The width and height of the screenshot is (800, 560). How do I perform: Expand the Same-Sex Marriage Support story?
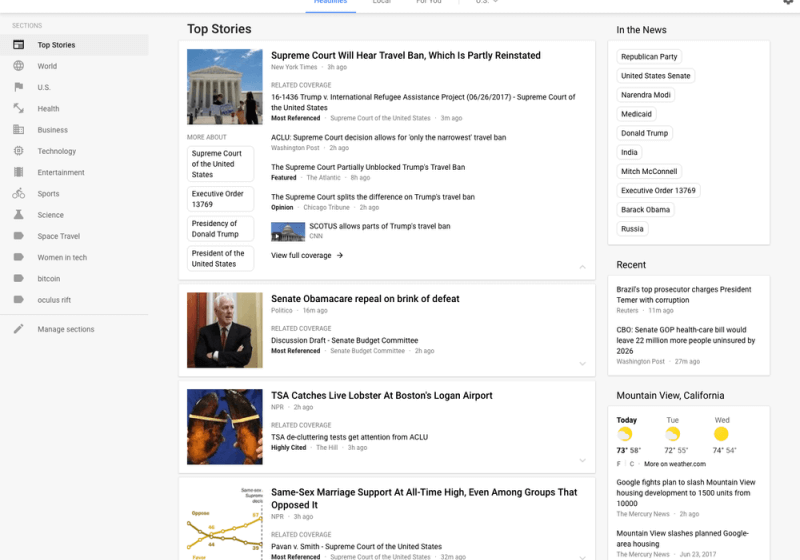click(582, 557)
